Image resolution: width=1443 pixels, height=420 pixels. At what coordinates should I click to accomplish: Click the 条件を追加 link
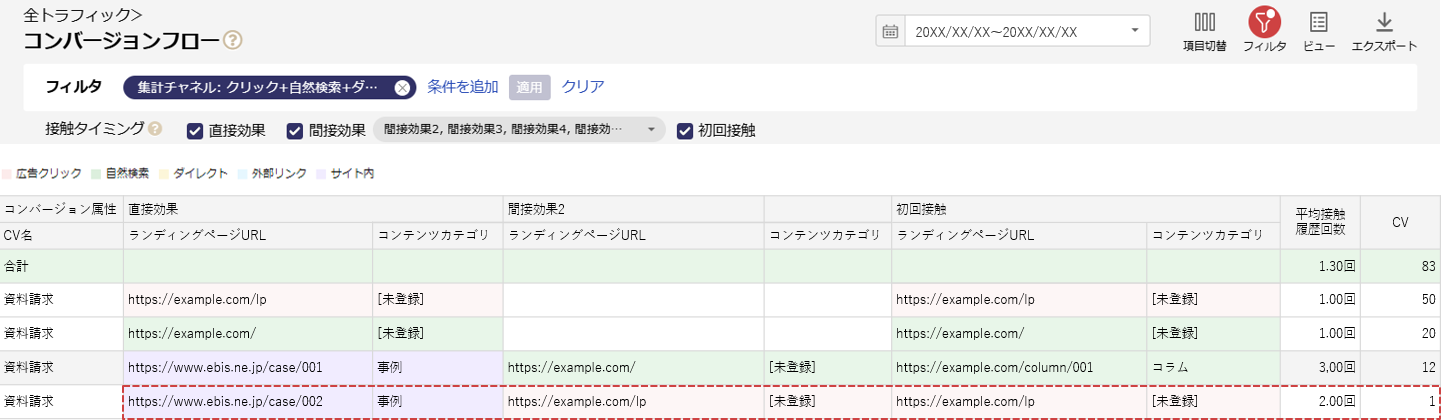click(x=463, y=86)
